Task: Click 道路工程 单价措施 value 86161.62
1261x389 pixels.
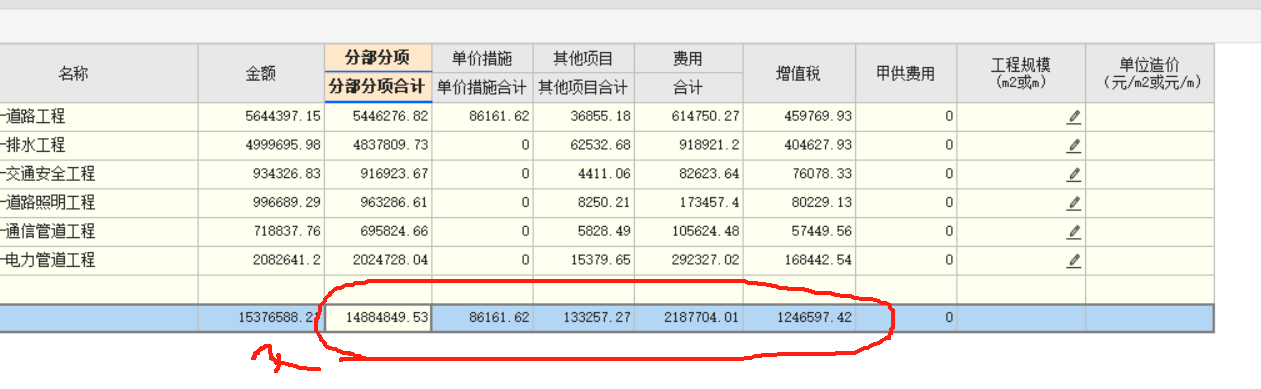Action: click(483, 117)
